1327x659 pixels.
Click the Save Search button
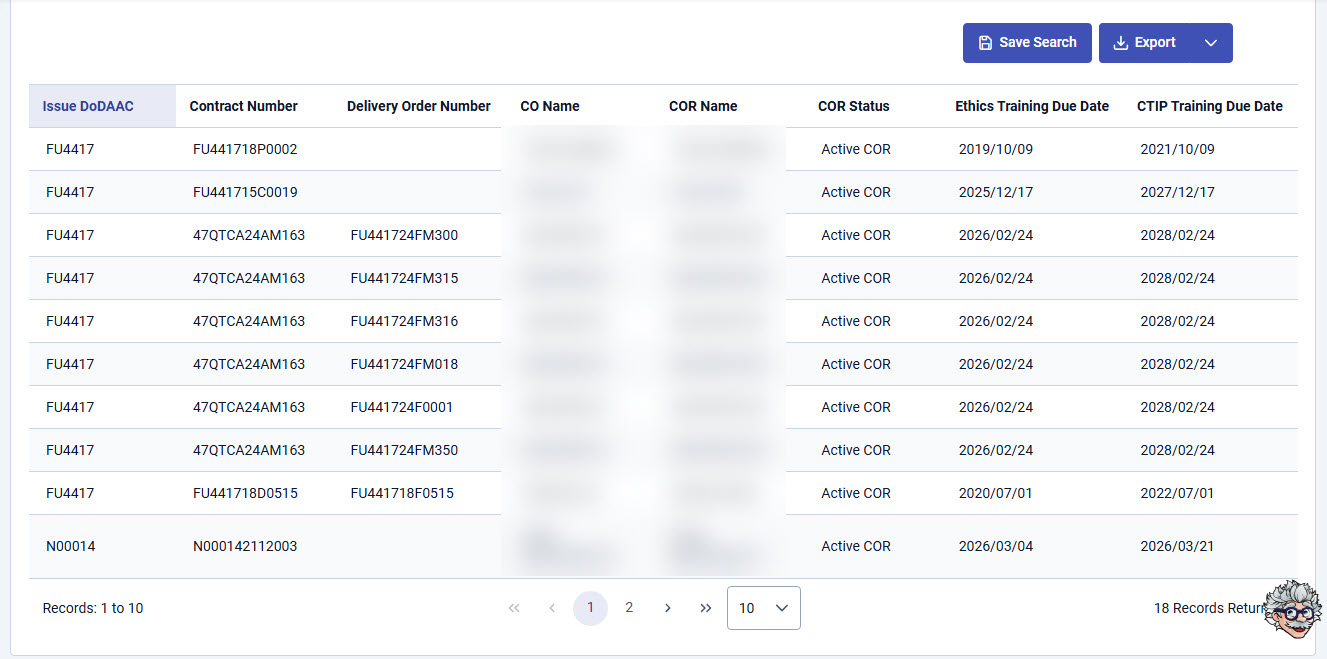click(1027, 42)
